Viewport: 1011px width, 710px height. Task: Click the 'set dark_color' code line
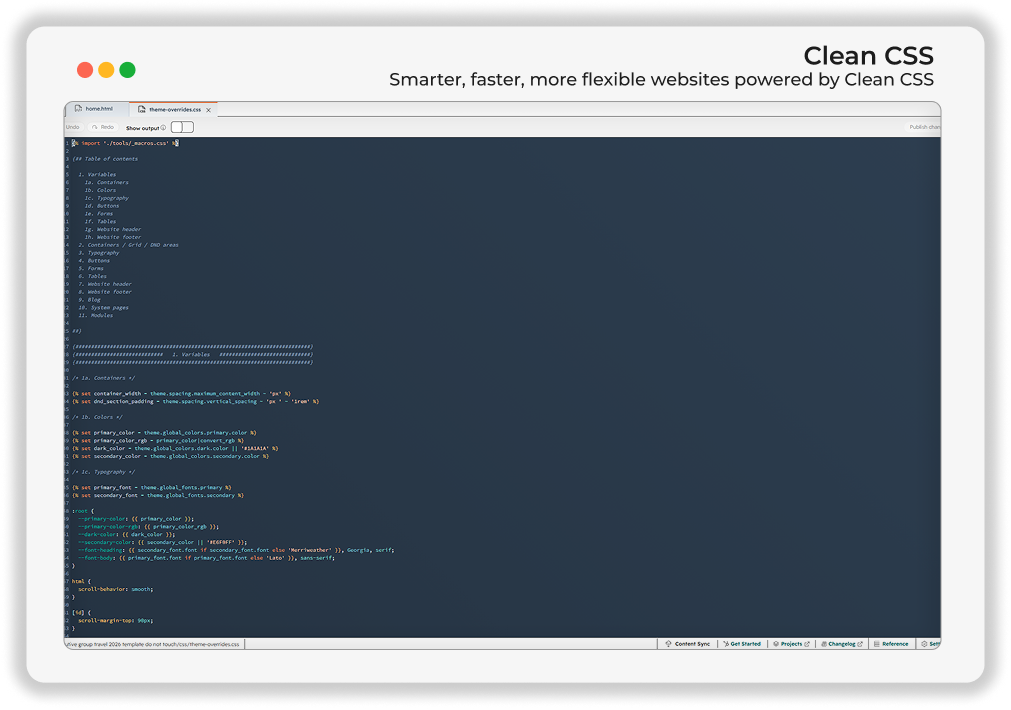click(x=175, y=448)
